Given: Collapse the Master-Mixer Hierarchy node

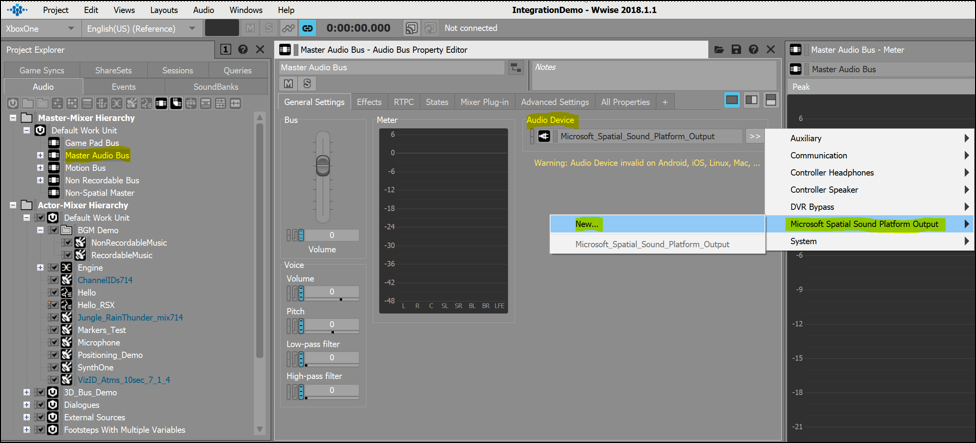Looking at the screenshot, I should point(14,118).
